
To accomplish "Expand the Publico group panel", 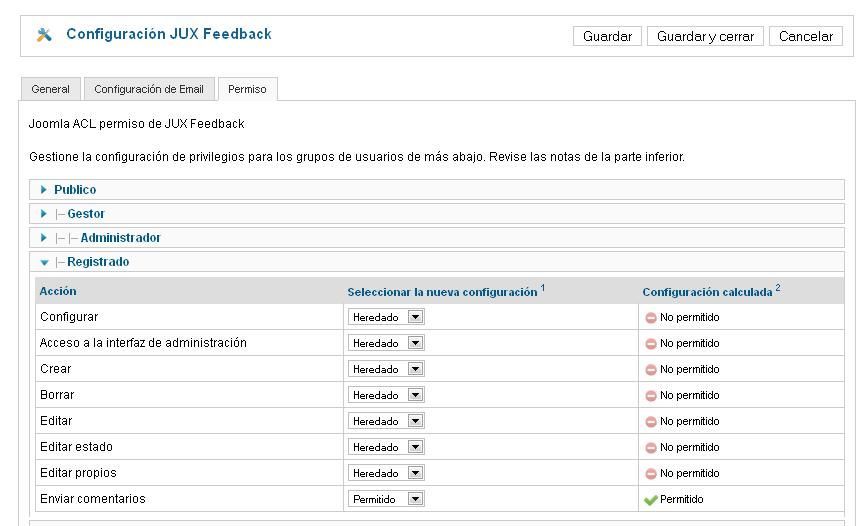I will pyautogui.click(x=437, y=189).
